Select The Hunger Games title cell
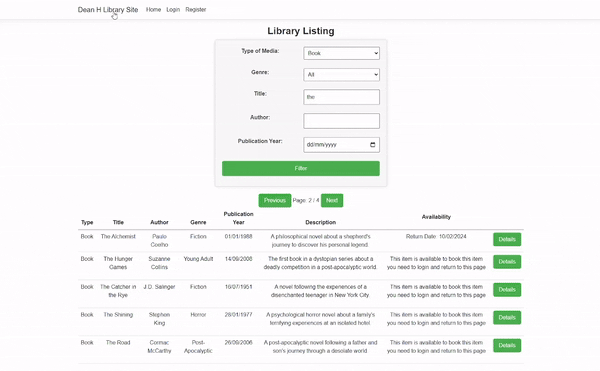 click(x=118, y=263)
